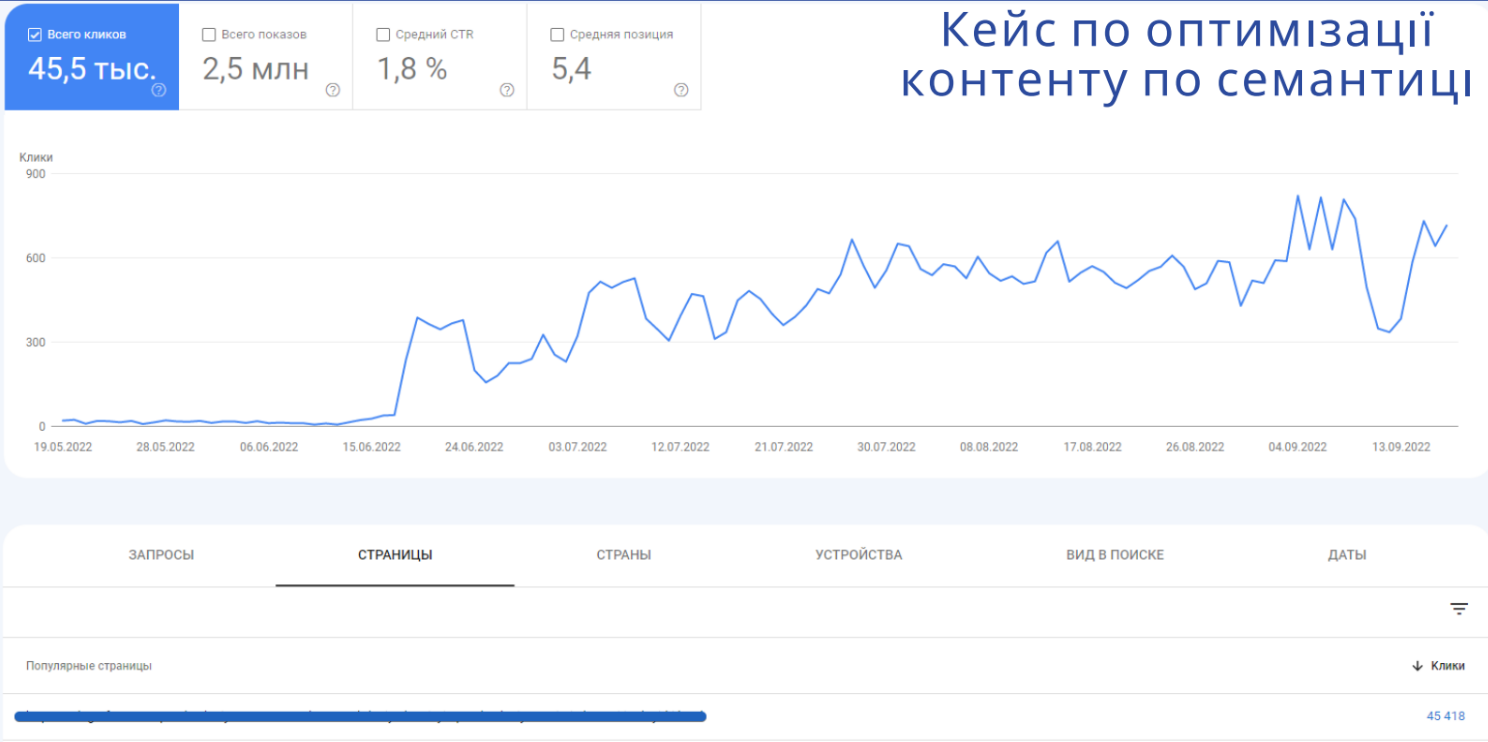Open the table filter icon
The image size is (1488, 742).
coord(1459,609)
